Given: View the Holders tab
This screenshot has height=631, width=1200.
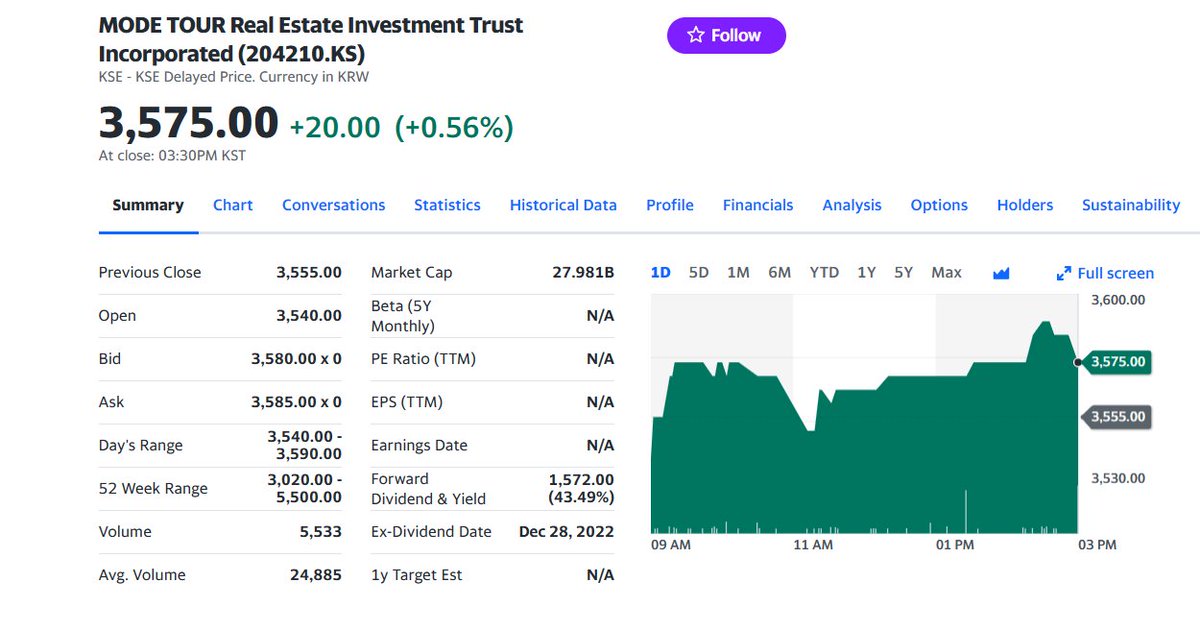Looking at the screenshot, I should (x=1025, y=205).
